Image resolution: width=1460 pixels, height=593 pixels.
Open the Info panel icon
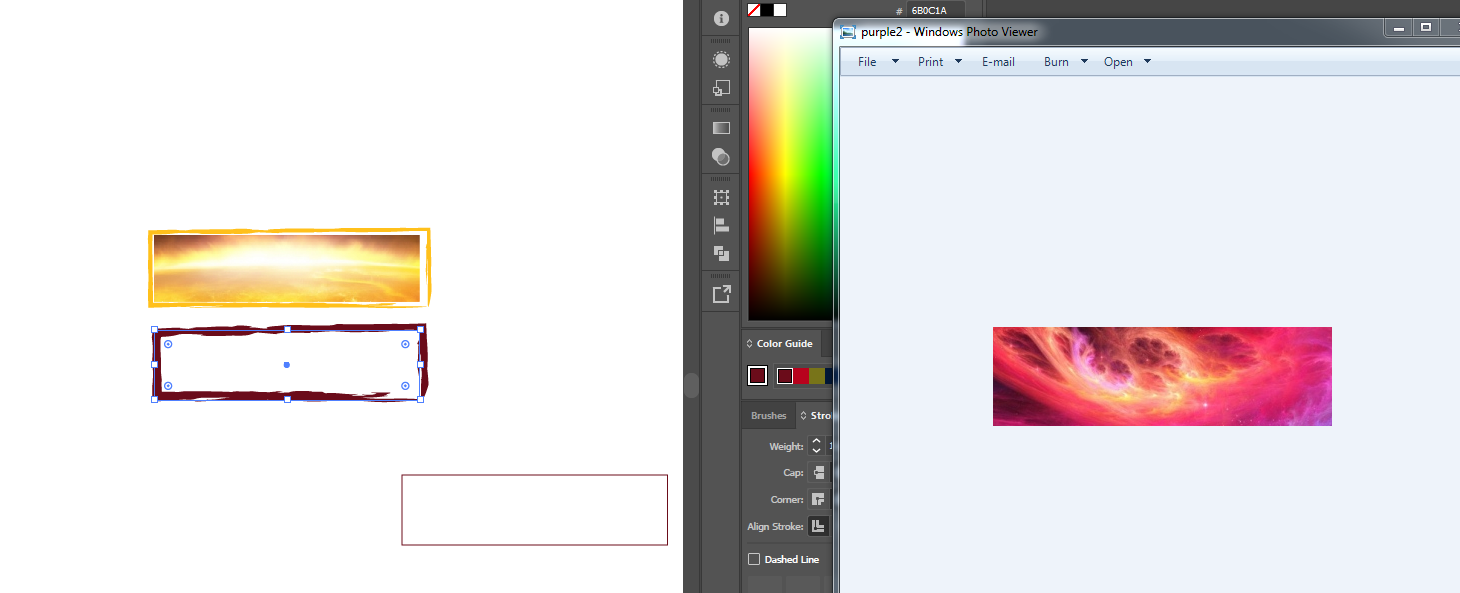point(721,18)
